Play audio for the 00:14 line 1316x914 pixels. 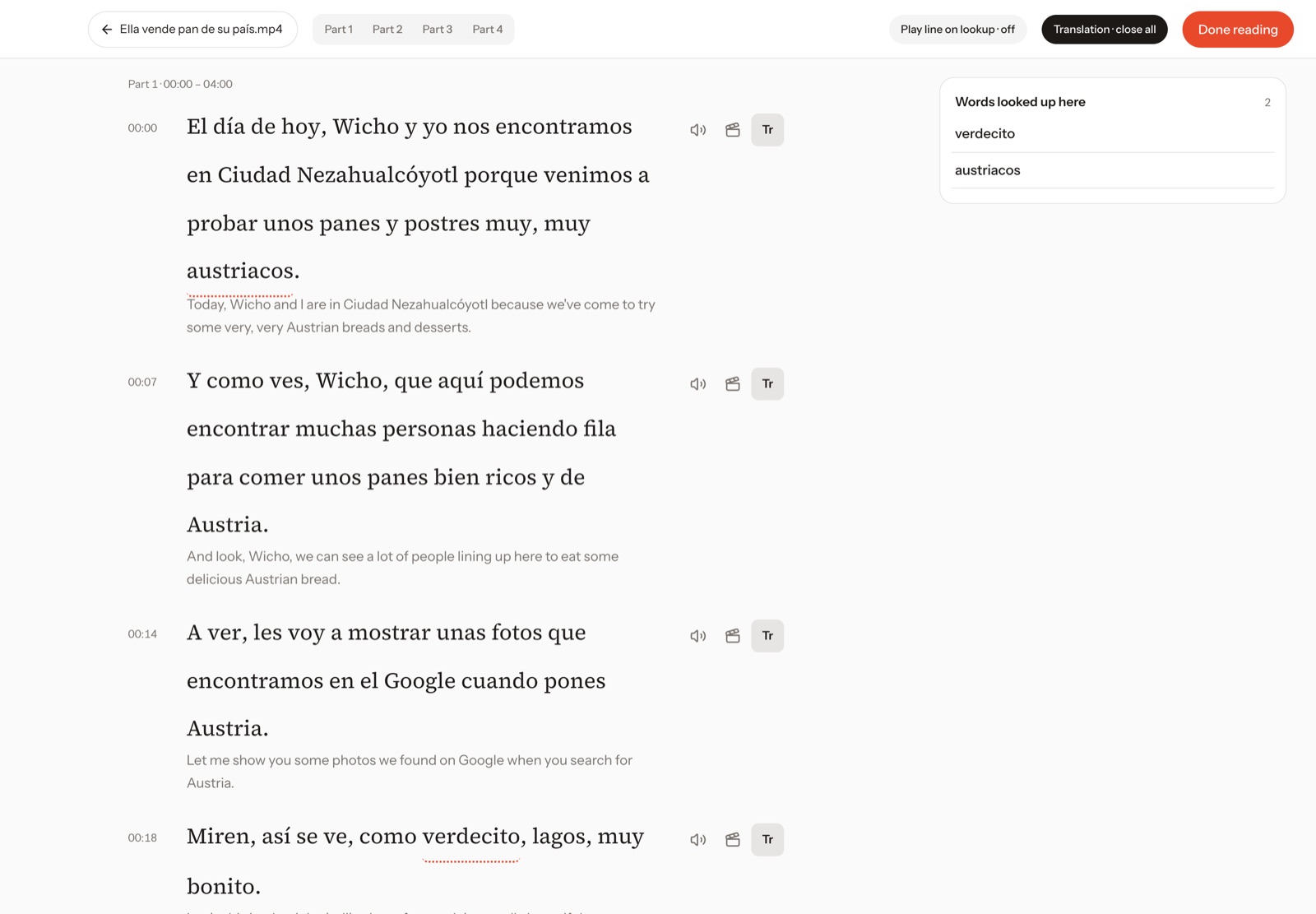click(697, 636)
